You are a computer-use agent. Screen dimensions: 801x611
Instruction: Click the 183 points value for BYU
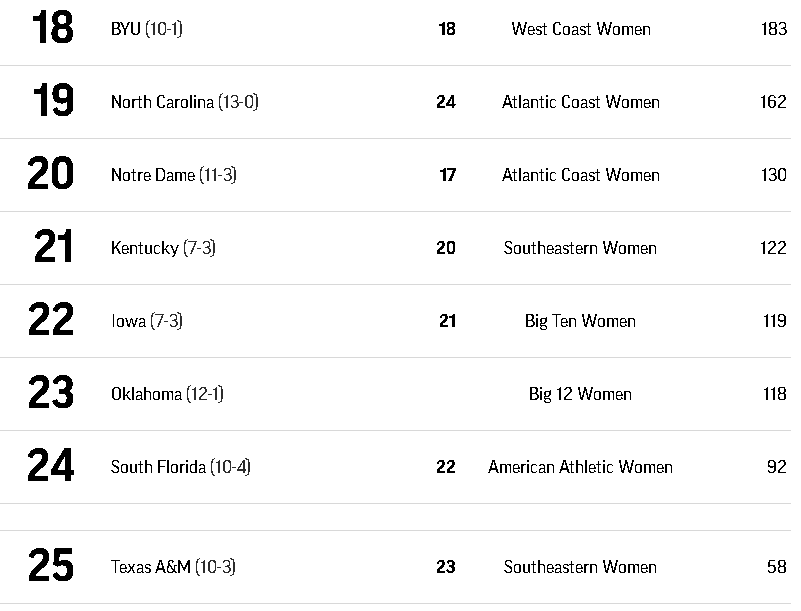(x=773, y=29)
